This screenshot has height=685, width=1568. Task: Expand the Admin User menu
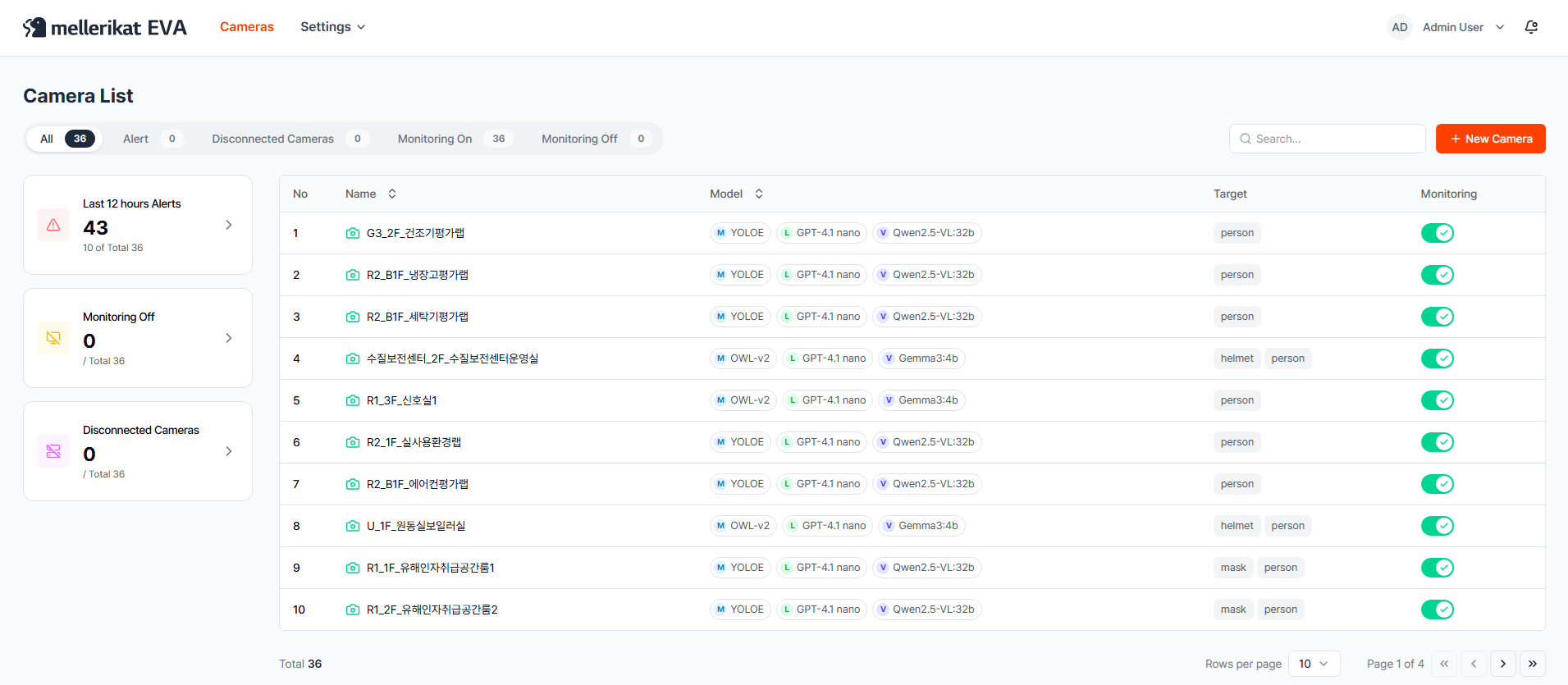pyautogui.click(x=1464, y=27)
